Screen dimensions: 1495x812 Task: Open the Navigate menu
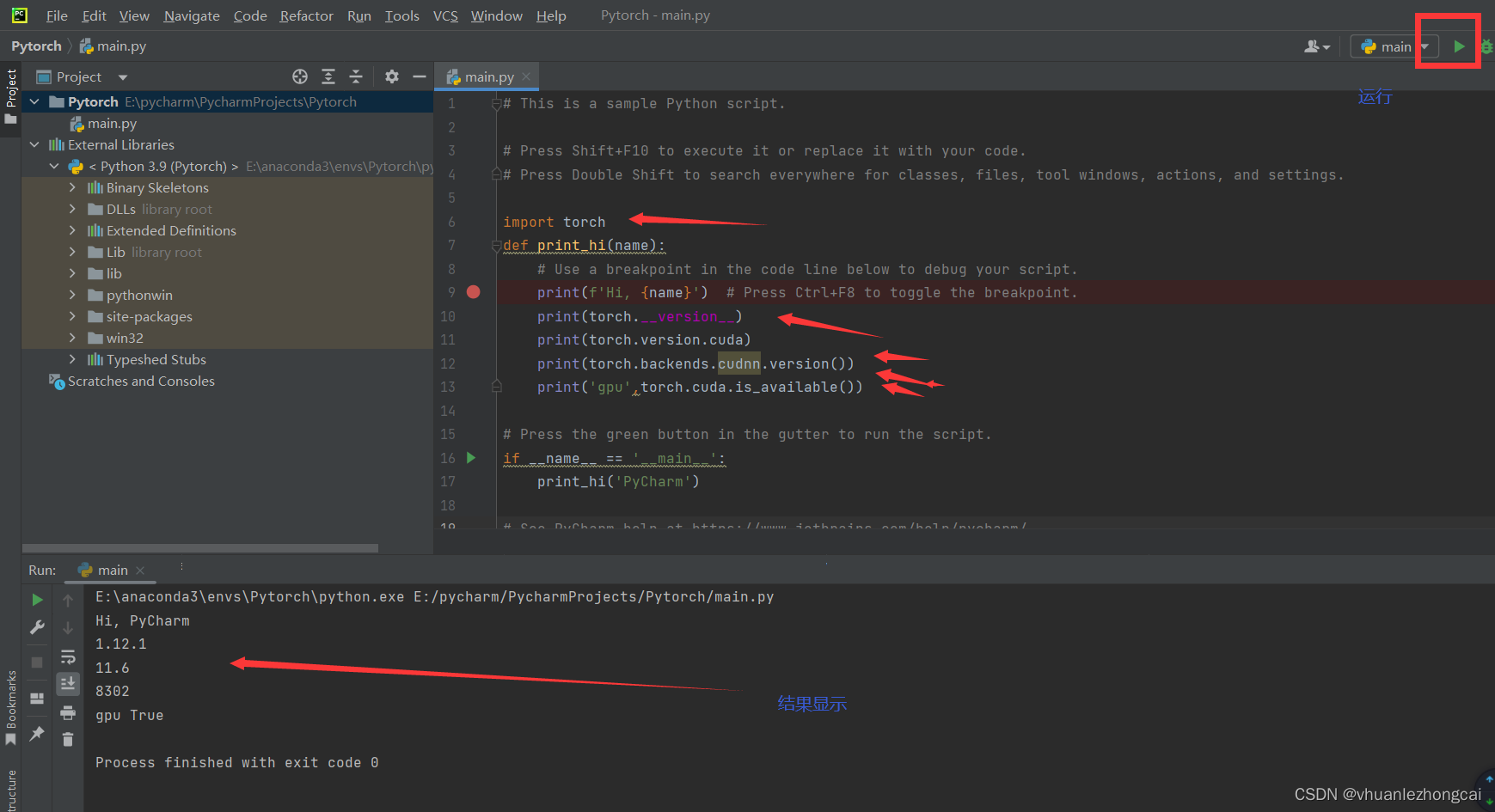[x=192, y=15]
